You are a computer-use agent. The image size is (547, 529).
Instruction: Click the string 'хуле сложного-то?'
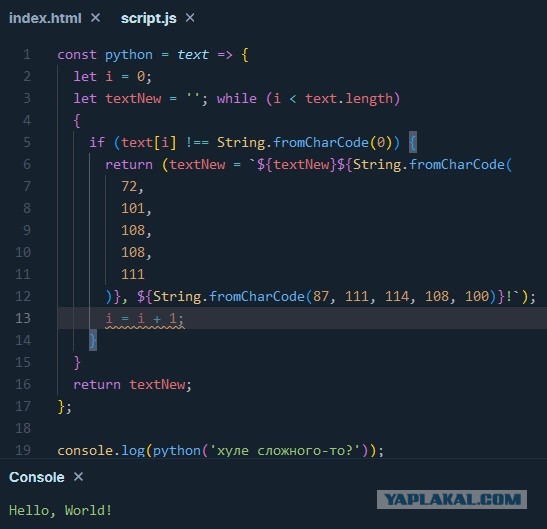point(285,450)
